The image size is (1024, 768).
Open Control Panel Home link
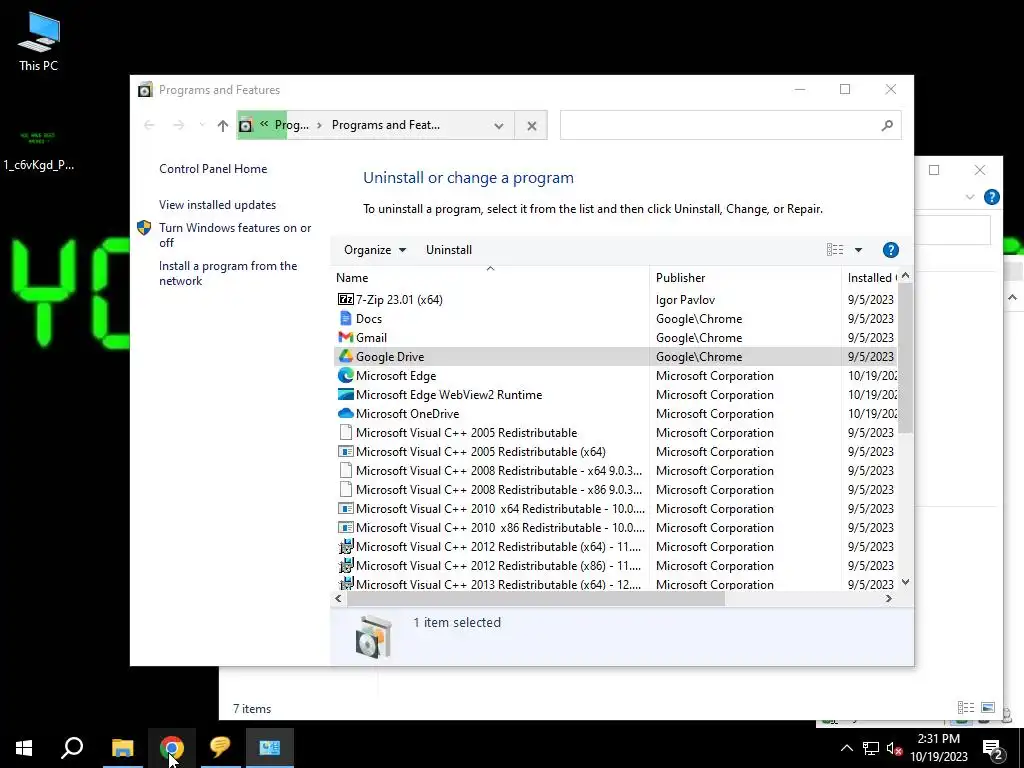[x=213, y=168]
